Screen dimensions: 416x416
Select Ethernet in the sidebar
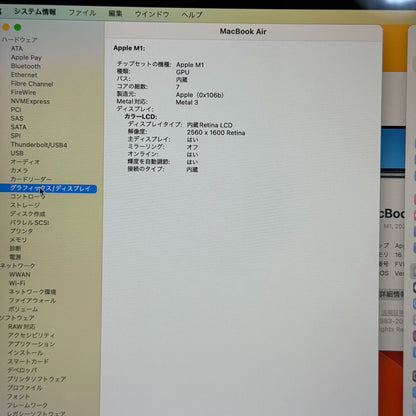tap(24, 75)
